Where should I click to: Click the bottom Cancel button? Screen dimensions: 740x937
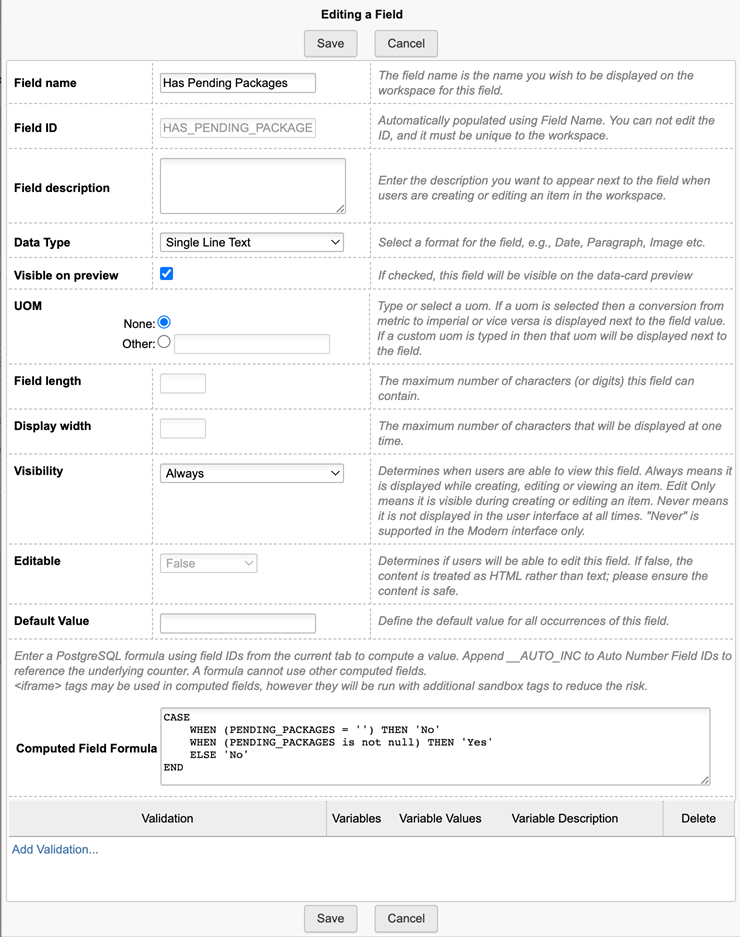tap(406, 918)
